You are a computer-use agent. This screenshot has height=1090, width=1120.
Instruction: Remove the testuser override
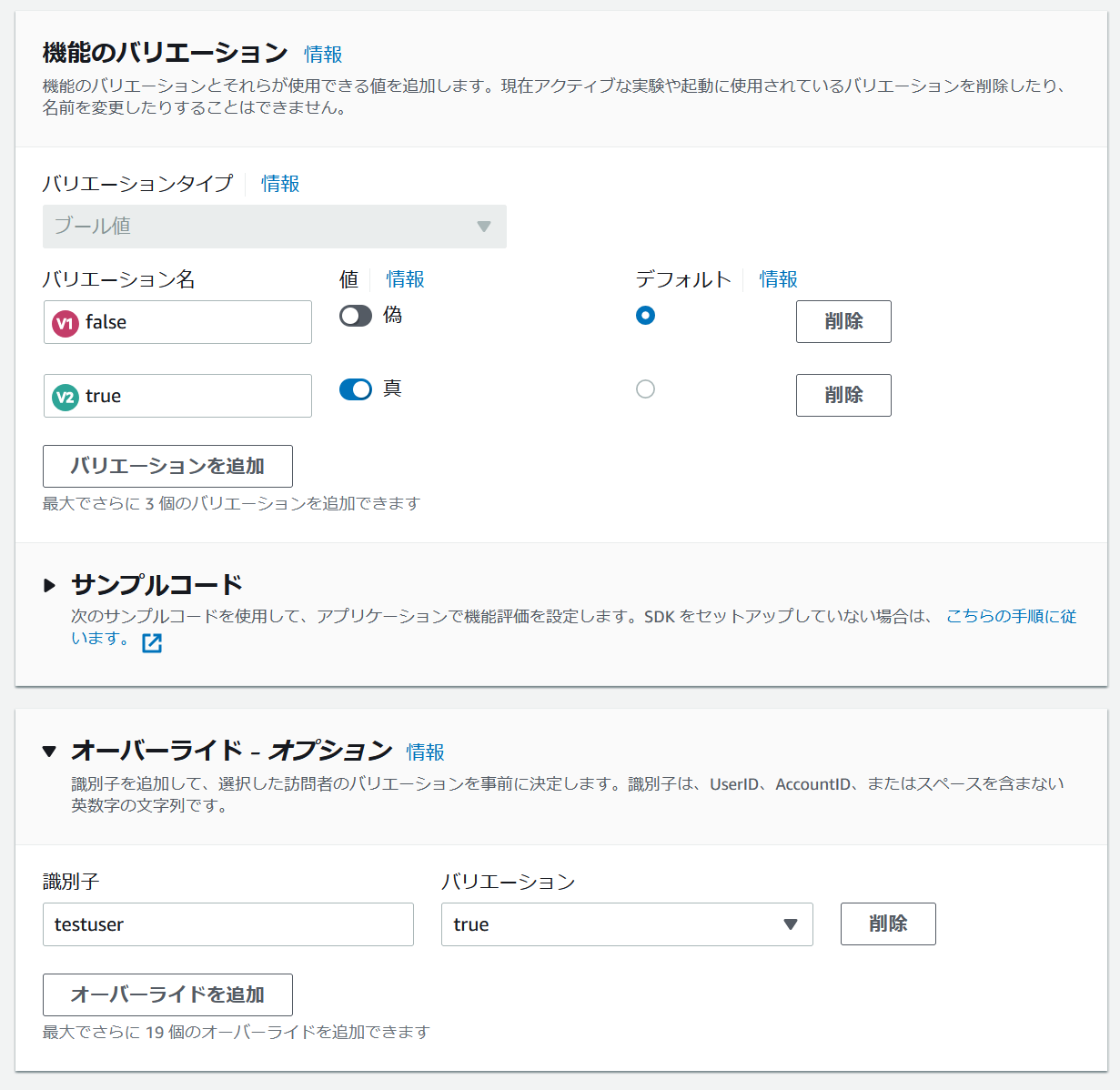point(887,924)
